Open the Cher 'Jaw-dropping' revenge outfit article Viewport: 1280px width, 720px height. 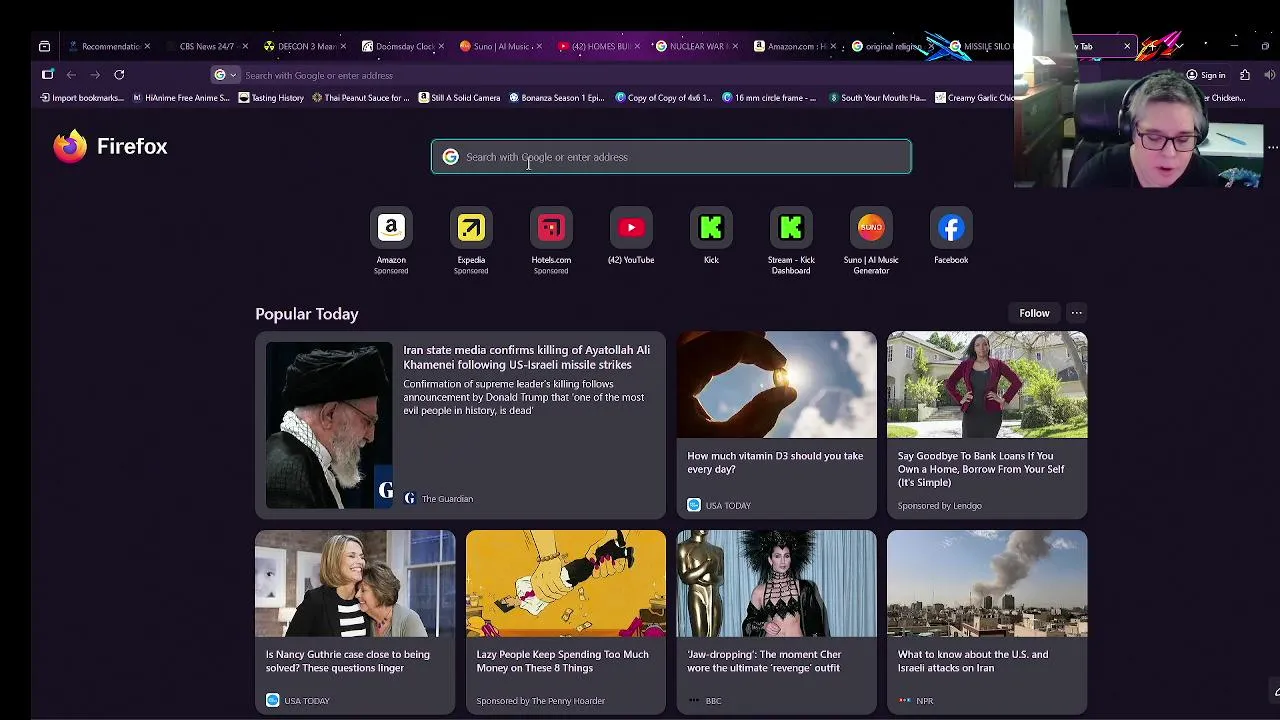pos(776,622)
